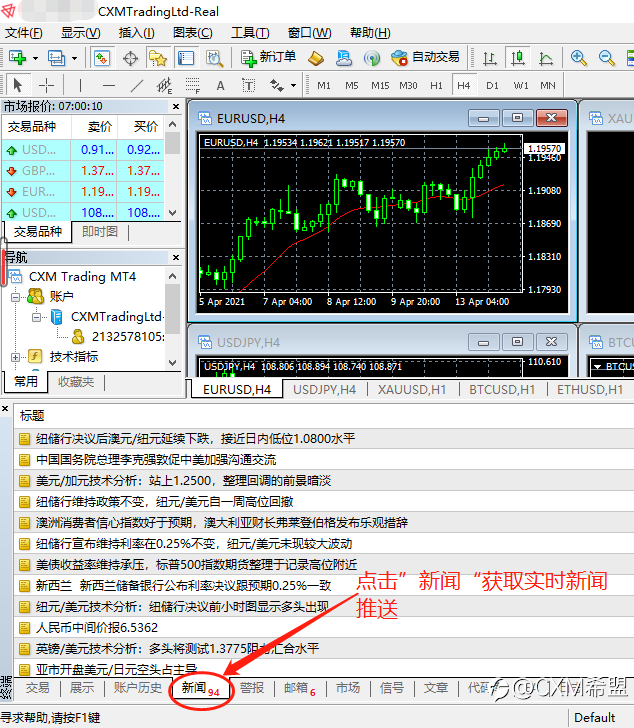
Task: Click the 标题 news column header
Action: click(32, 416)
